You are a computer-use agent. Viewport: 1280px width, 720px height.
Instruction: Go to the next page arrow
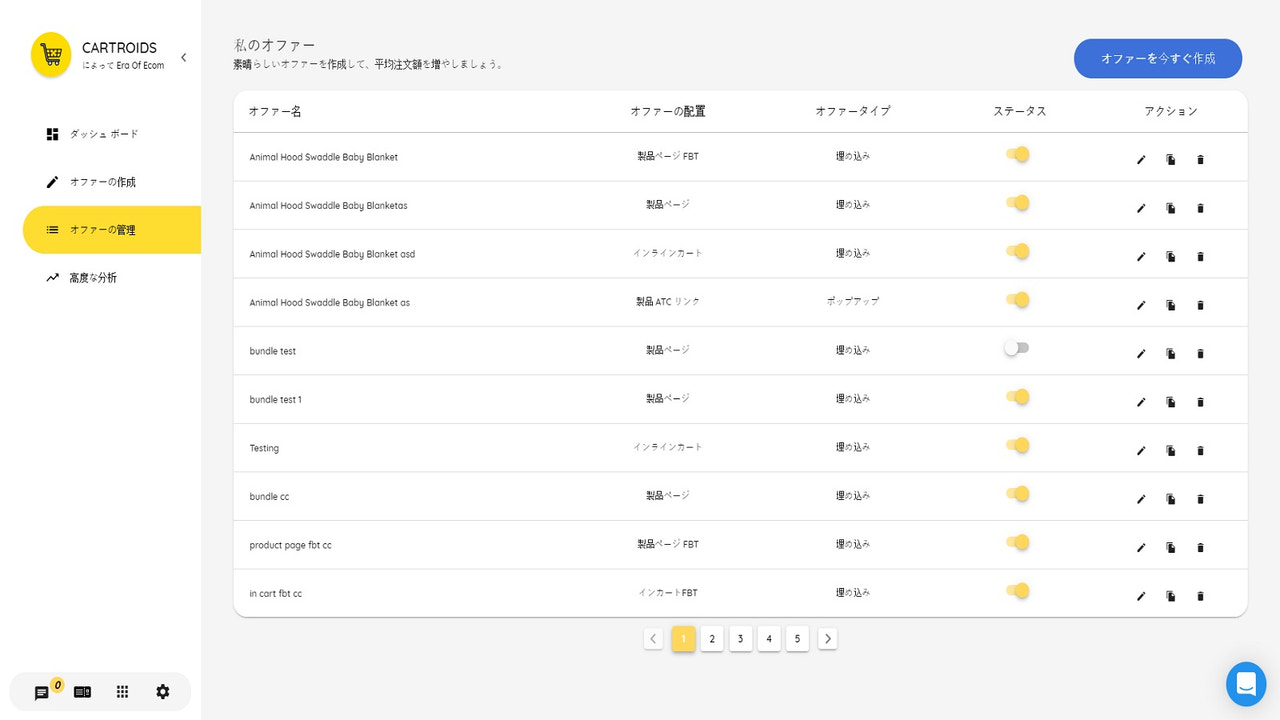[828, 639]
